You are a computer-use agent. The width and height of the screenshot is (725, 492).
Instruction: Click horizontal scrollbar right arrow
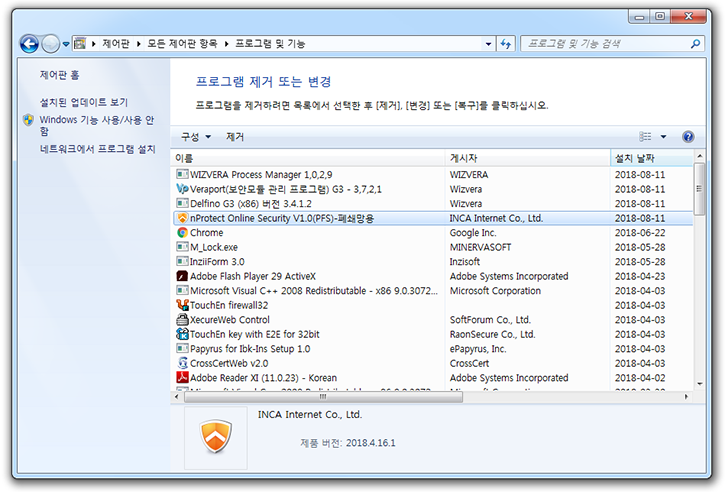[687, 397]
